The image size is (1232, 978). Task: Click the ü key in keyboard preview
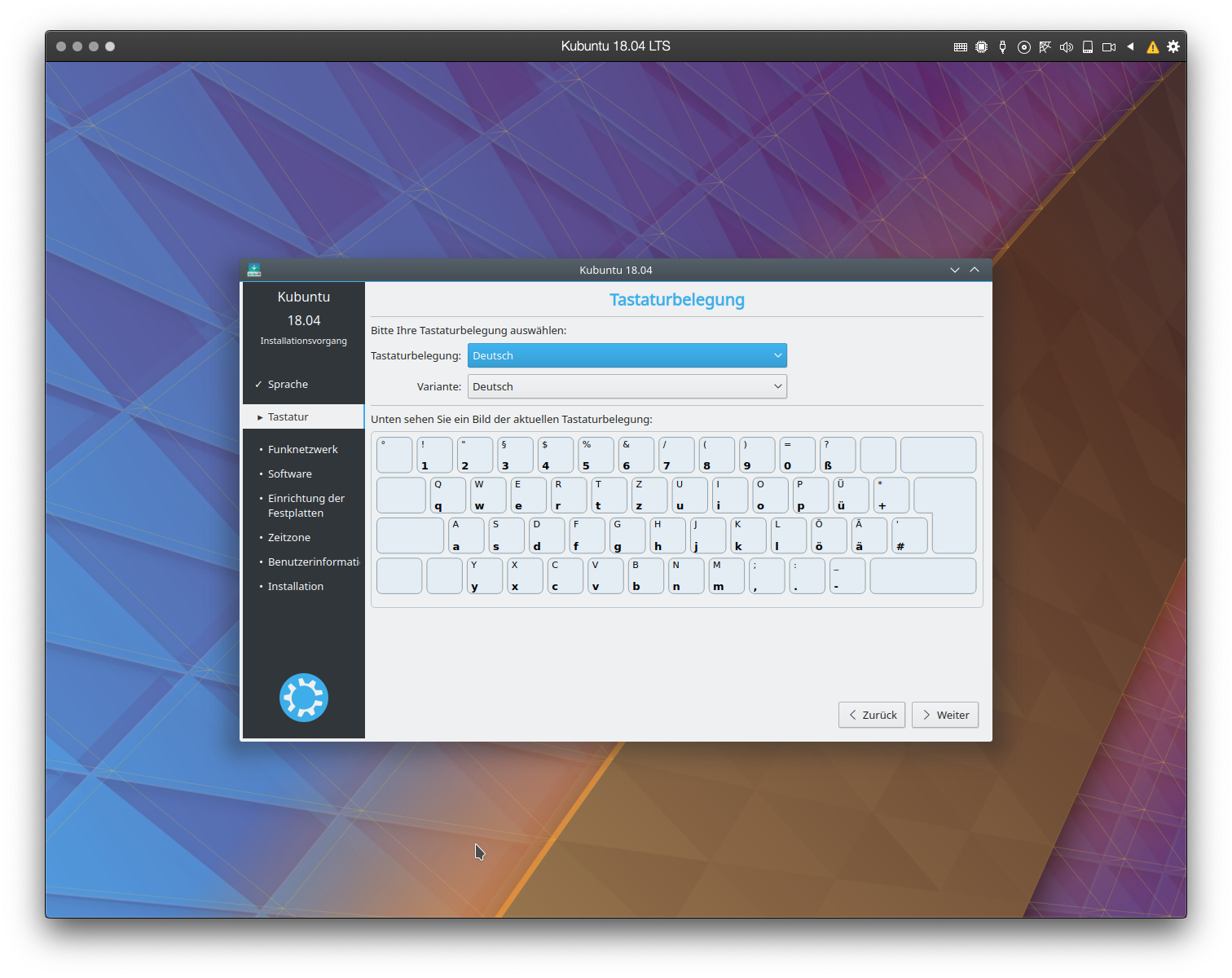[x=851, y=495]
